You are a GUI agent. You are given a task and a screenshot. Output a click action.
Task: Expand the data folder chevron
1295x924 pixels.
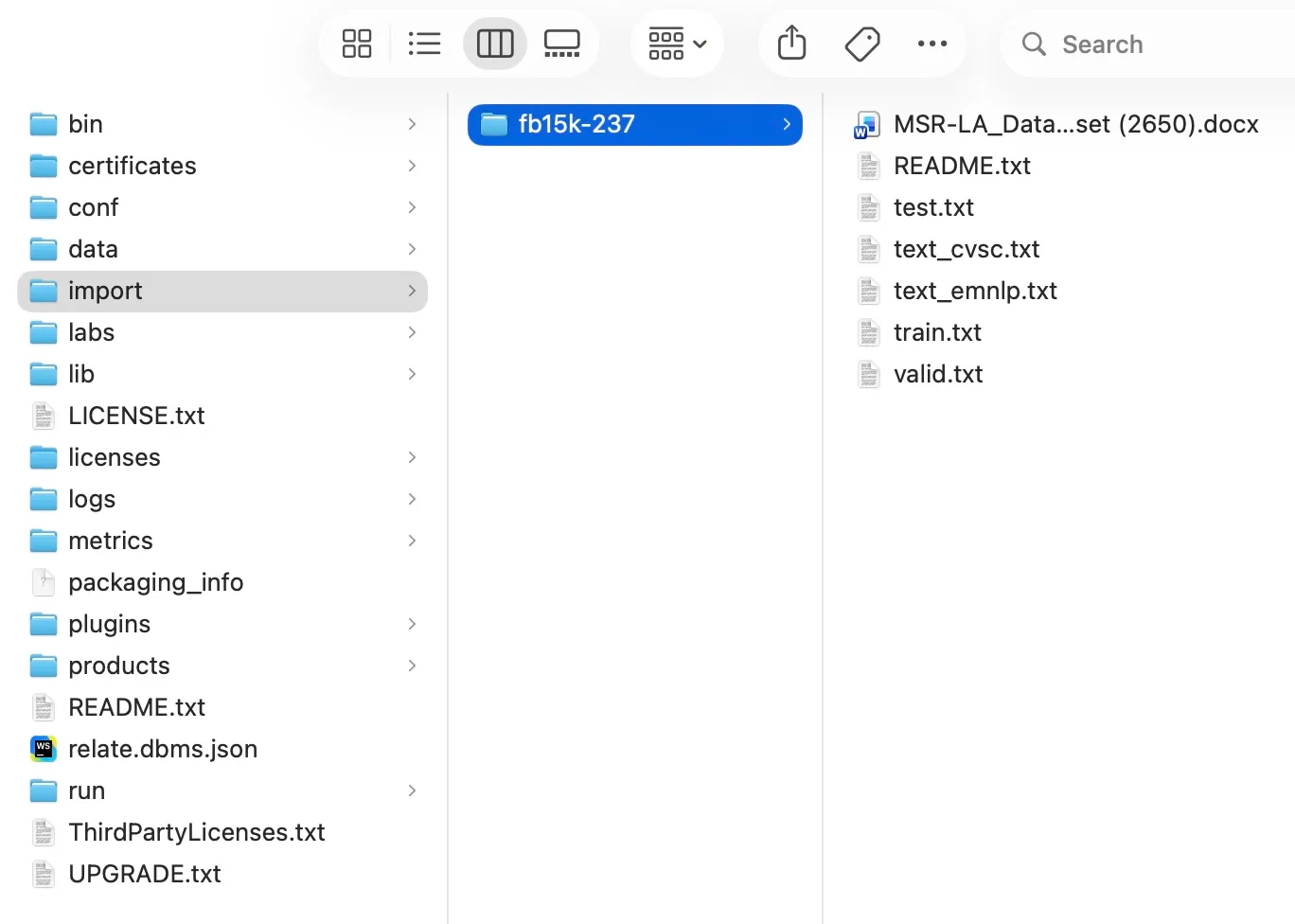[412, 249]
